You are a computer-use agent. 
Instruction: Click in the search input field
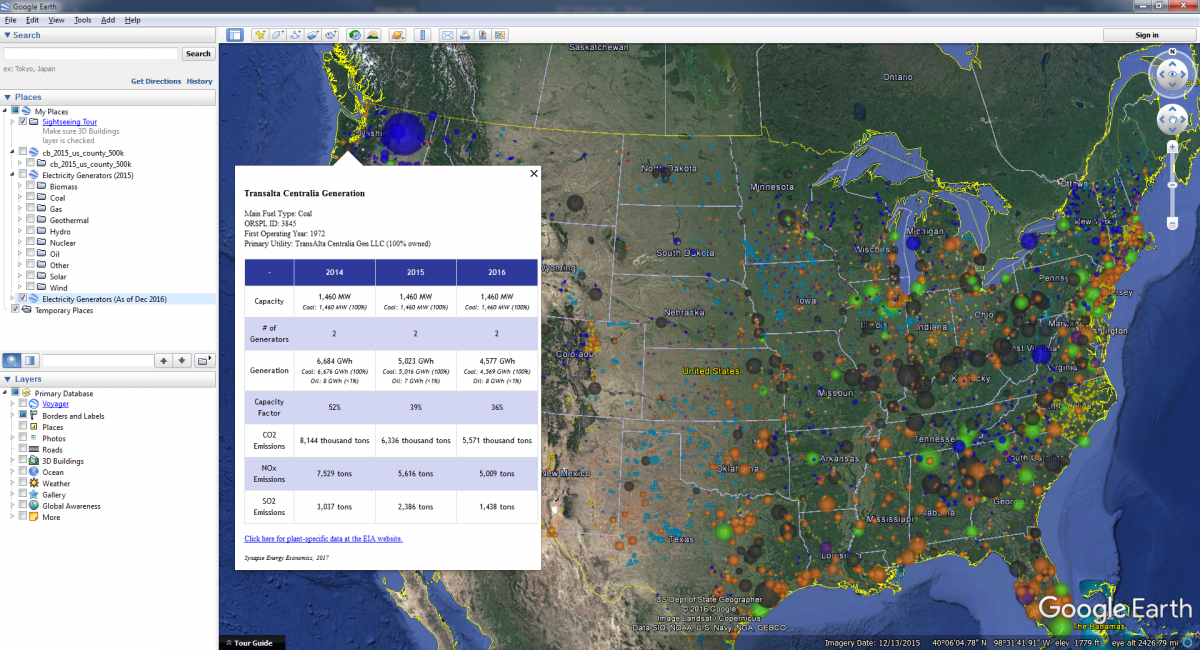point(91,54)
